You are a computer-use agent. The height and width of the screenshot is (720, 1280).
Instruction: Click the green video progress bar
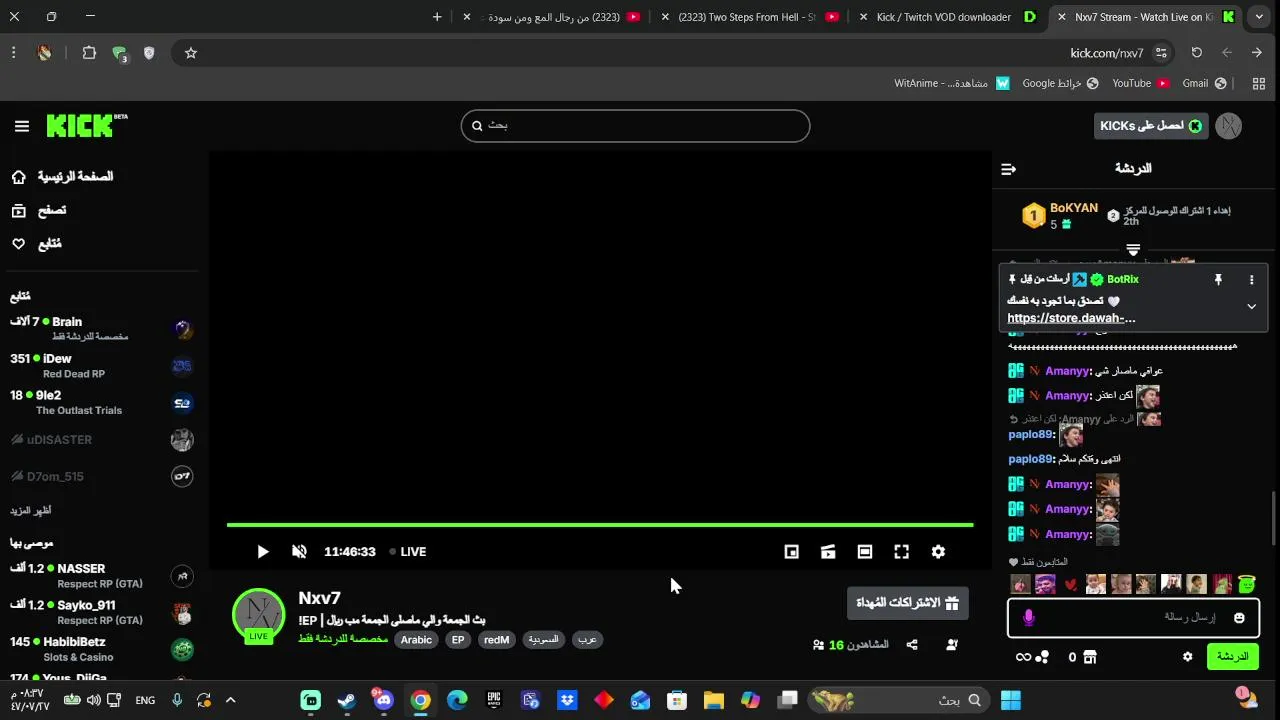pos(600,524)
